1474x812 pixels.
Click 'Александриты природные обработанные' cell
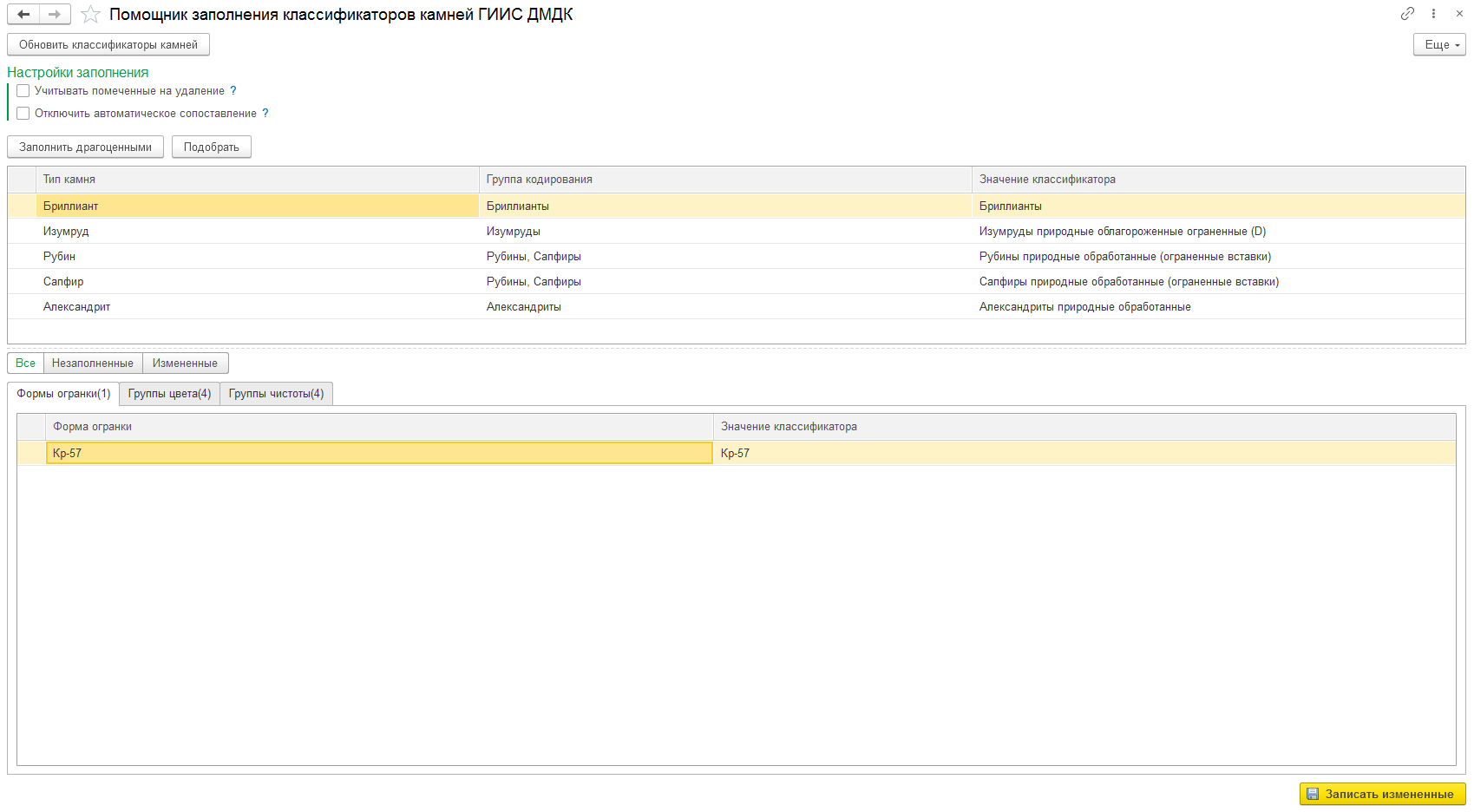[1218, 306]
